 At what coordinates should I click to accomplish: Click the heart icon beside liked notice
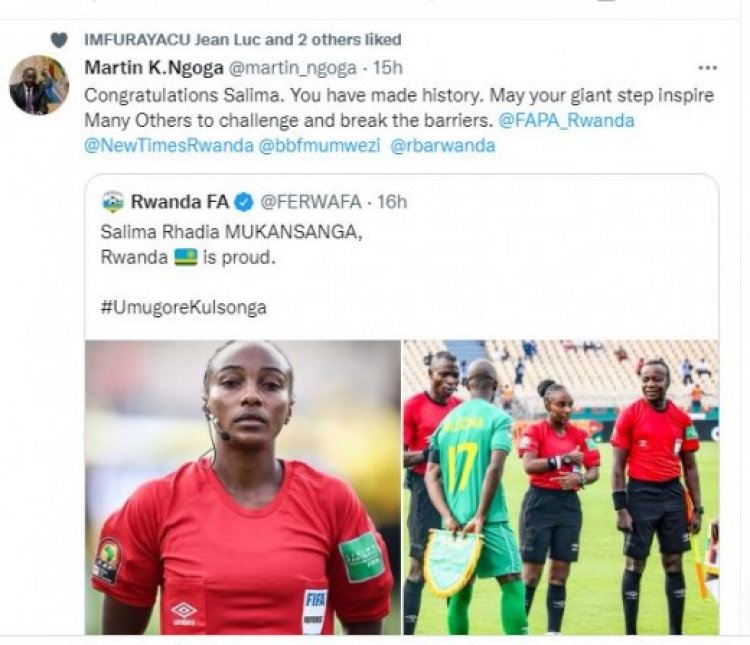[59, 40]
